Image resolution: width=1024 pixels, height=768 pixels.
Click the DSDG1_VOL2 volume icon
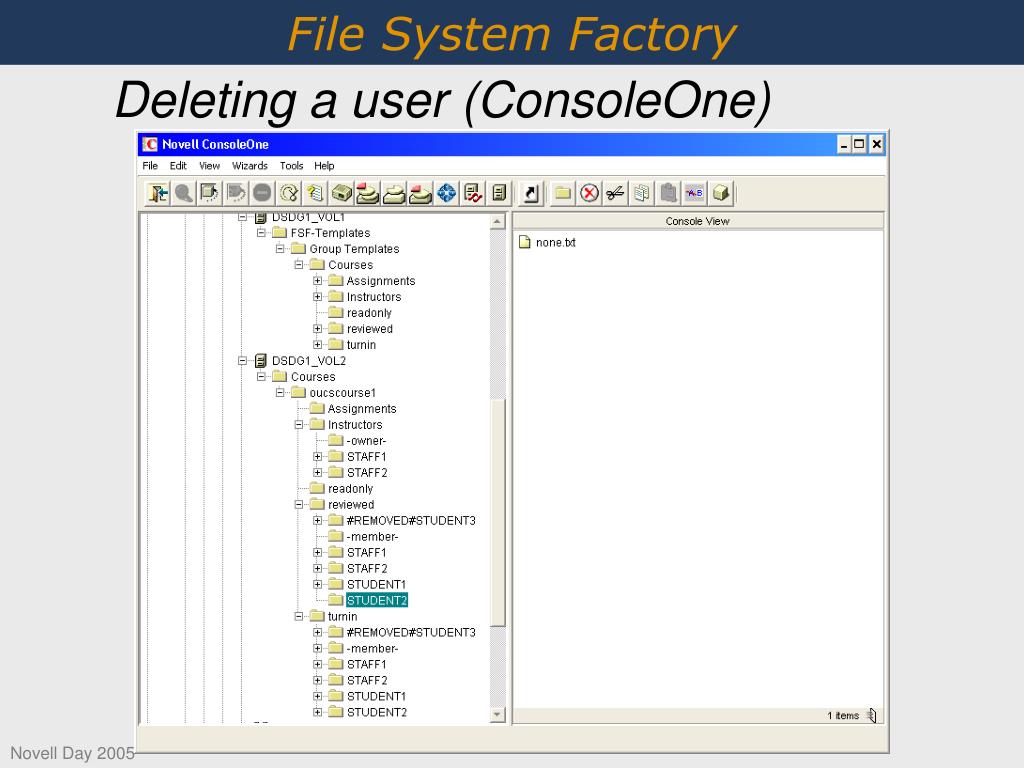pyautogui.click(x=261, y=360)
